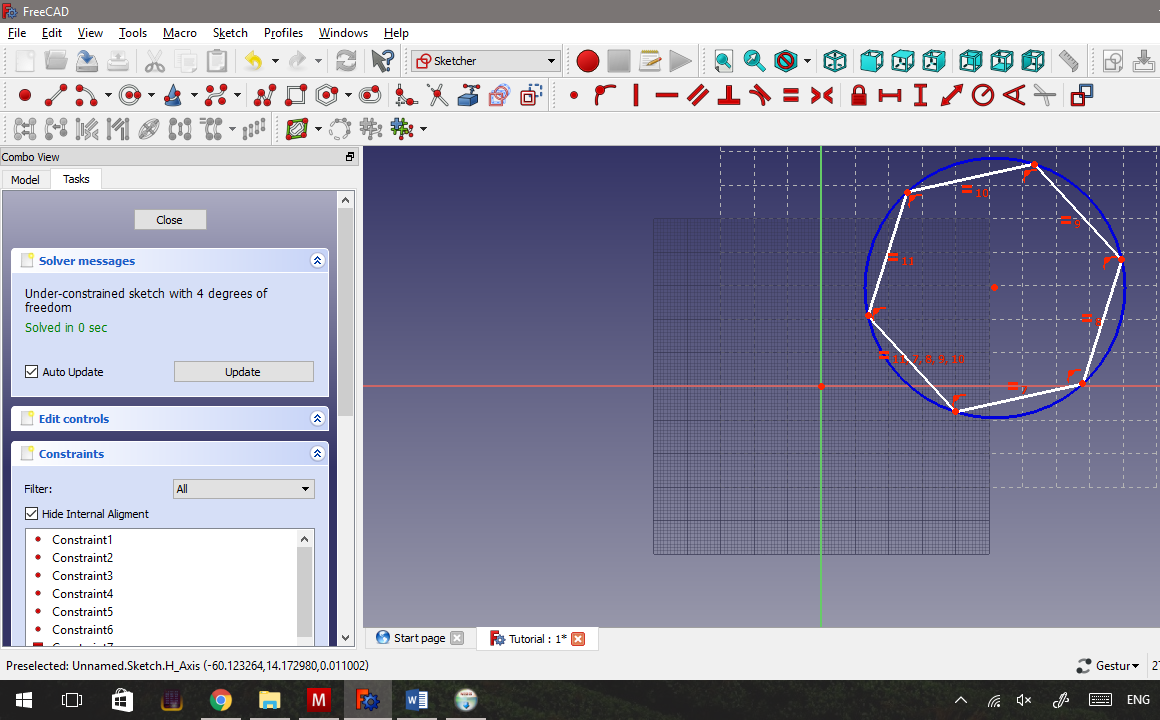Select the Line tool in the Sketcher toolbar
This screenshot has width=1160, height=720.
tap(55, 94)
